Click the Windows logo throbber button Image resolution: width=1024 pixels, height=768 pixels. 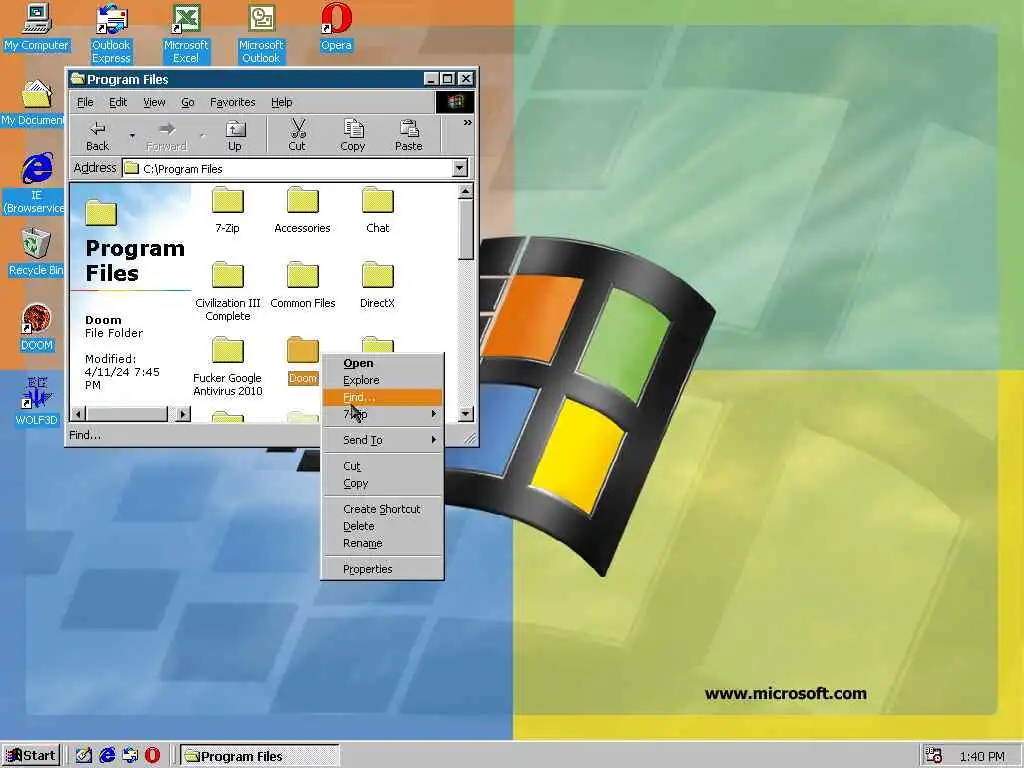[455, 102]
